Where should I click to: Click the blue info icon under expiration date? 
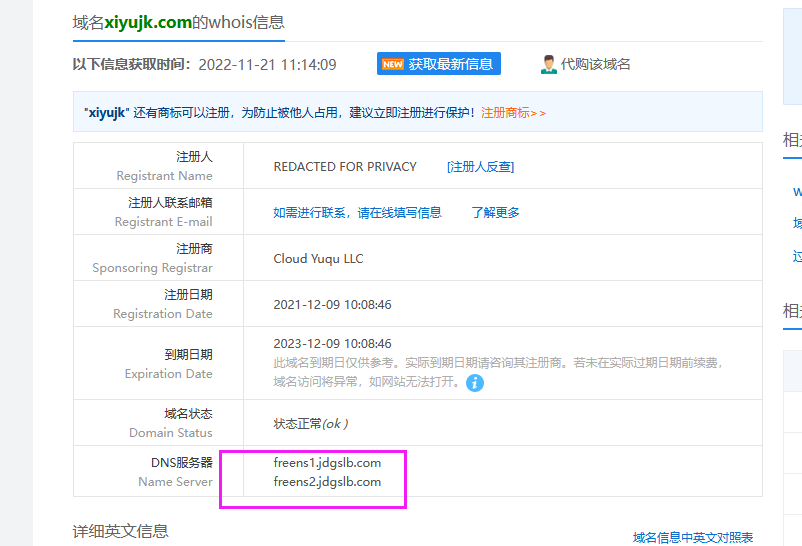click(475, 383)
